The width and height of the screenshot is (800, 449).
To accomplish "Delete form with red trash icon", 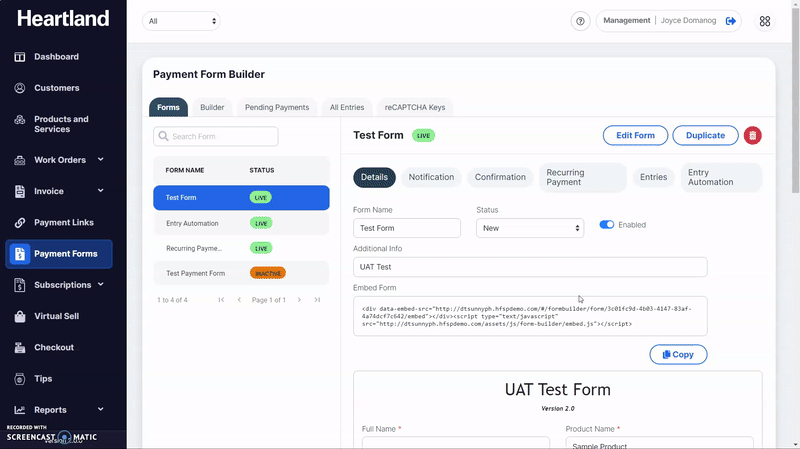I will pos(753,136).
